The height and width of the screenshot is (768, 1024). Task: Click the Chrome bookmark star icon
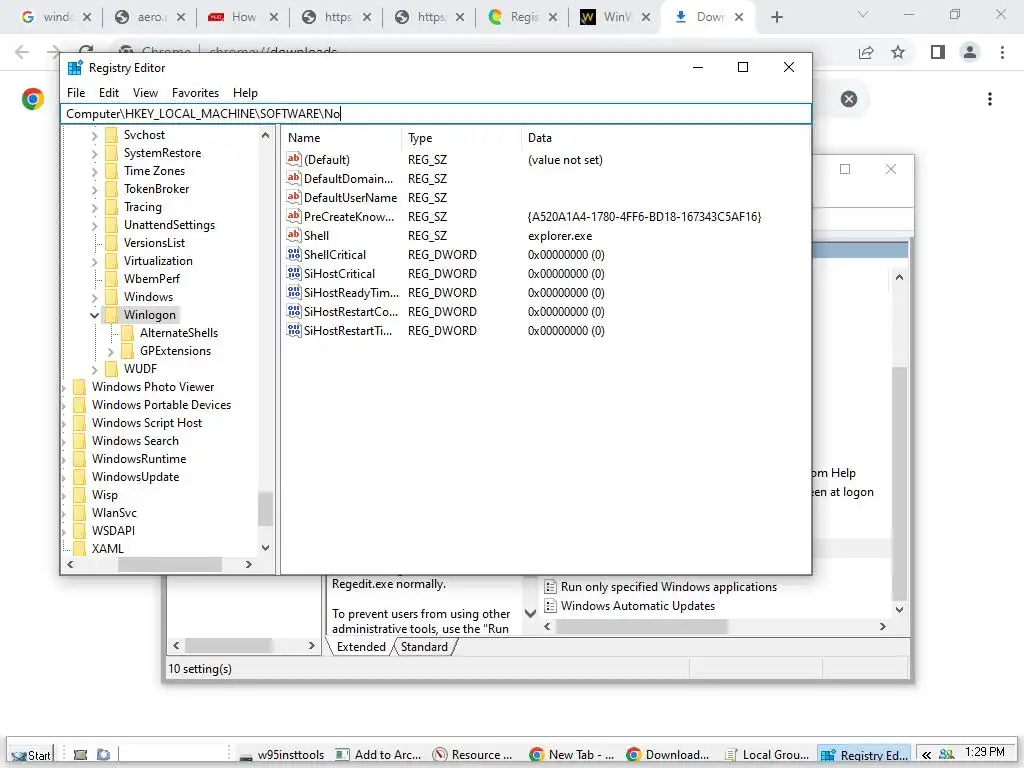(x=898, y=52)
